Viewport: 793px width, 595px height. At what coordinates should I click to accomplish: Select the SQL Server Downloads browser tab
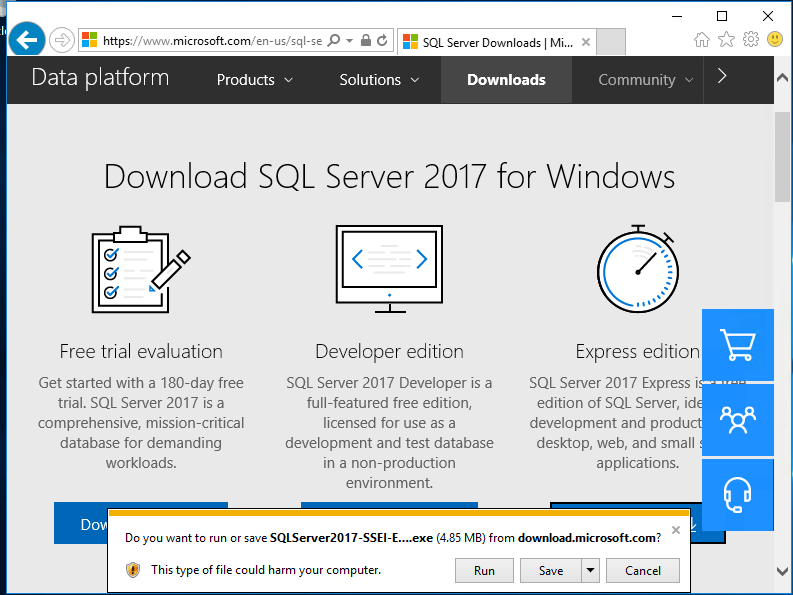(497, 42)
